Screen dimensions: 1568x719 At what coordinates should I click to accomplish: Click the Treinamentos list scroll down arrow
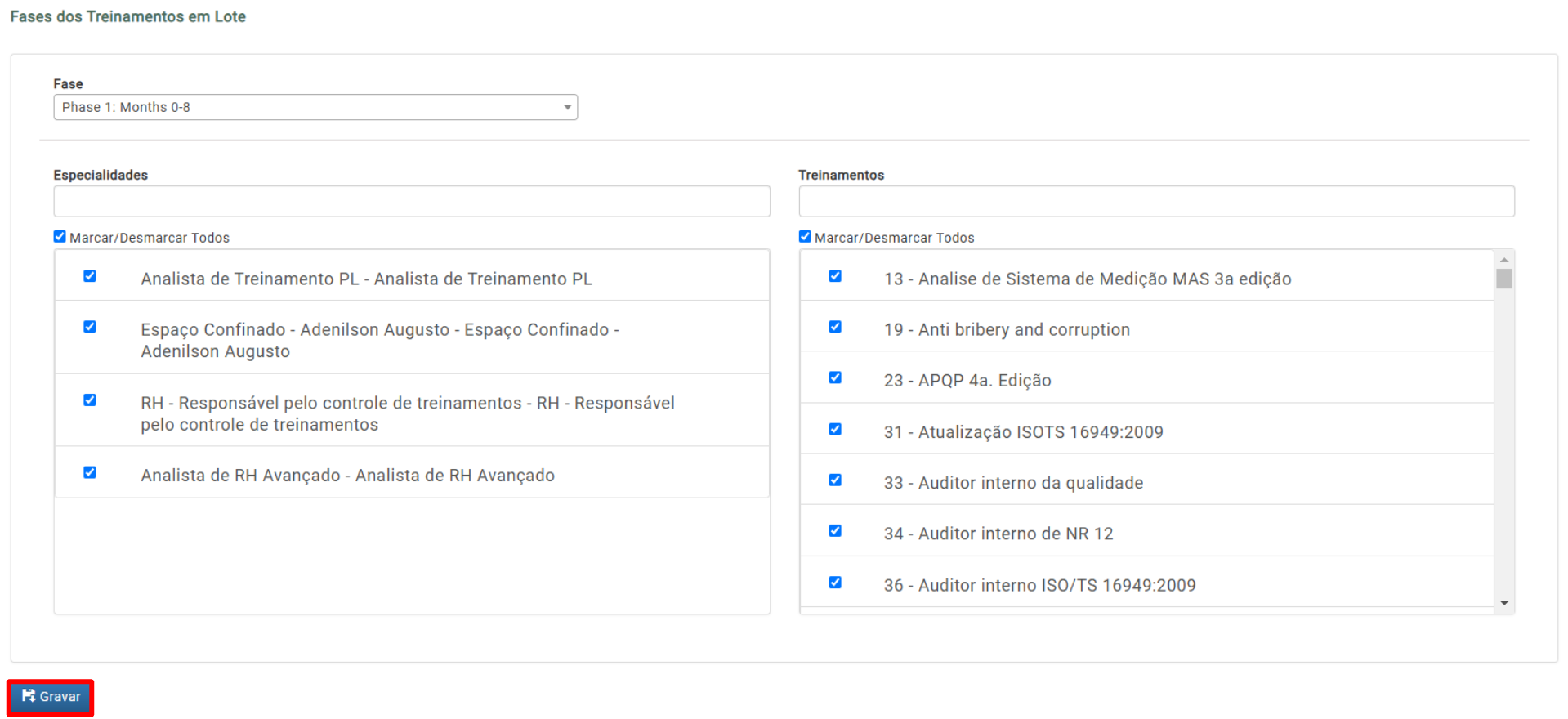coord(1504,603)
